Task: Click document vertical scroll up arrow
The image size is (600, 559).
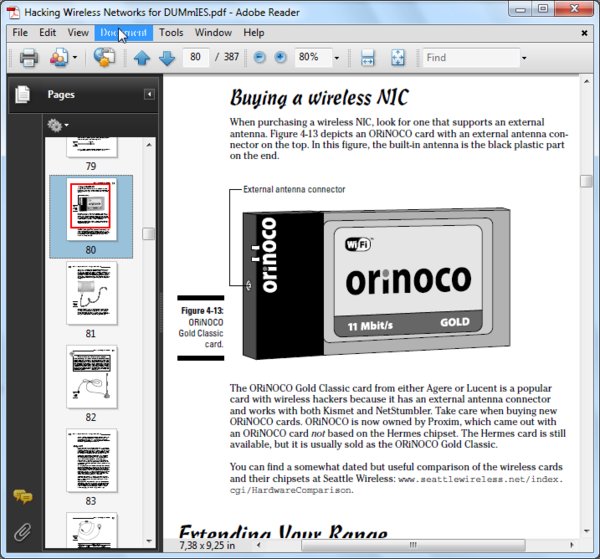Action: pos(586,81)
